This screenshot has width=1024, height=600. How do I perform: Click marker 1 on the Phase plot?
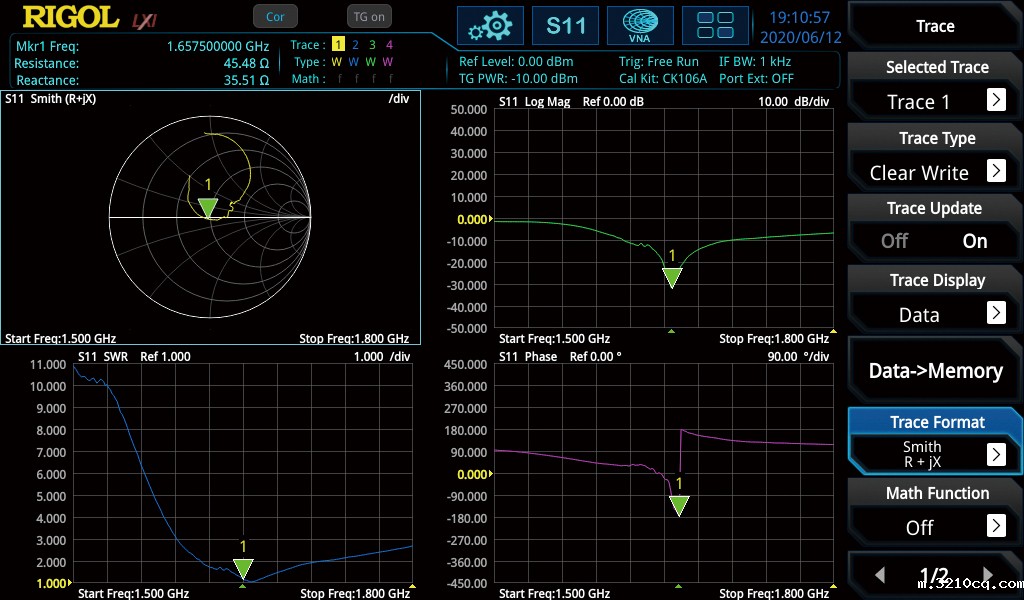coord(679,506)
